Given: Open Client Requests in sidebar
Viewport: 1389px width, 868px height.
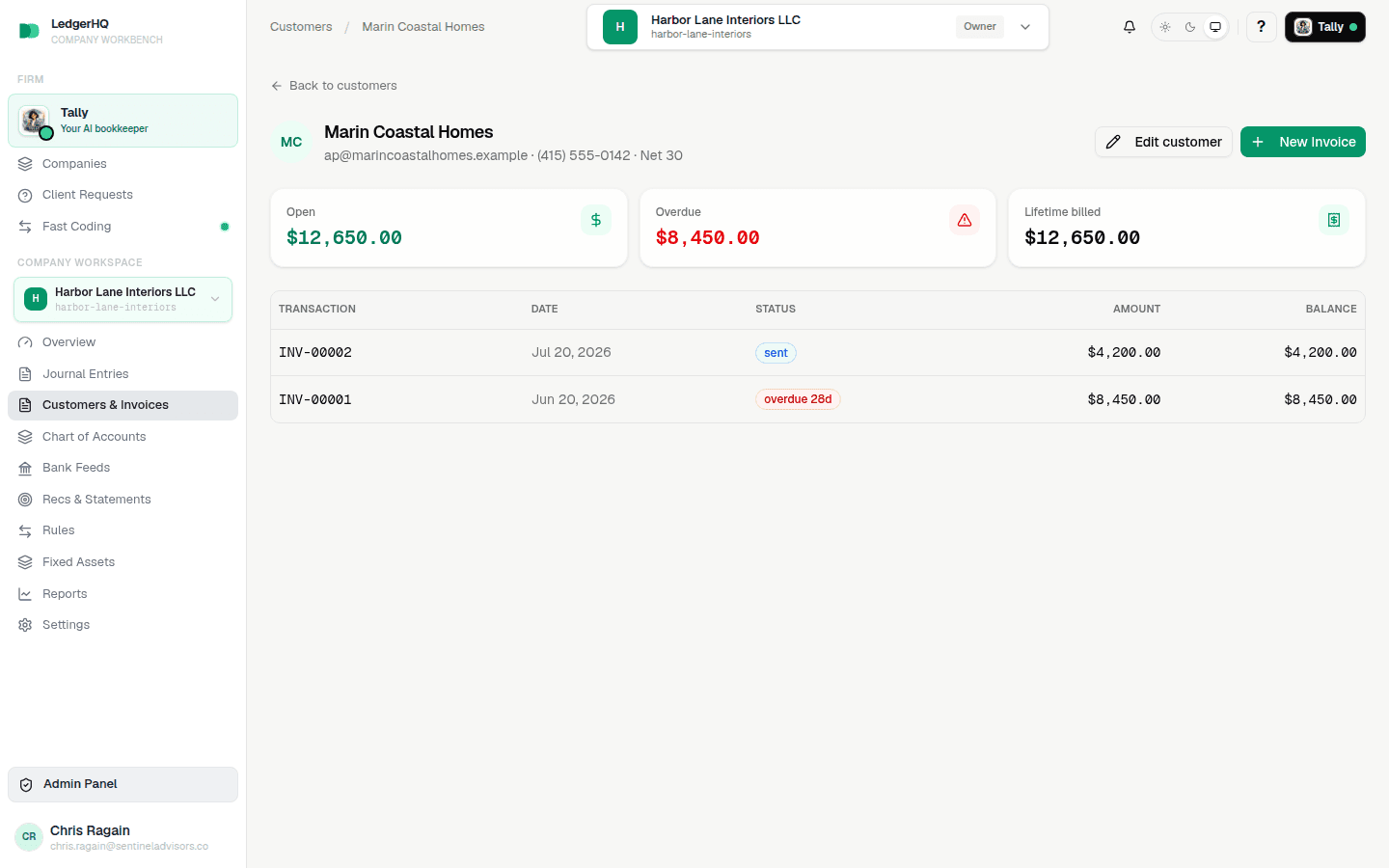Looking at the screenshot, I should tap(123, 195).
